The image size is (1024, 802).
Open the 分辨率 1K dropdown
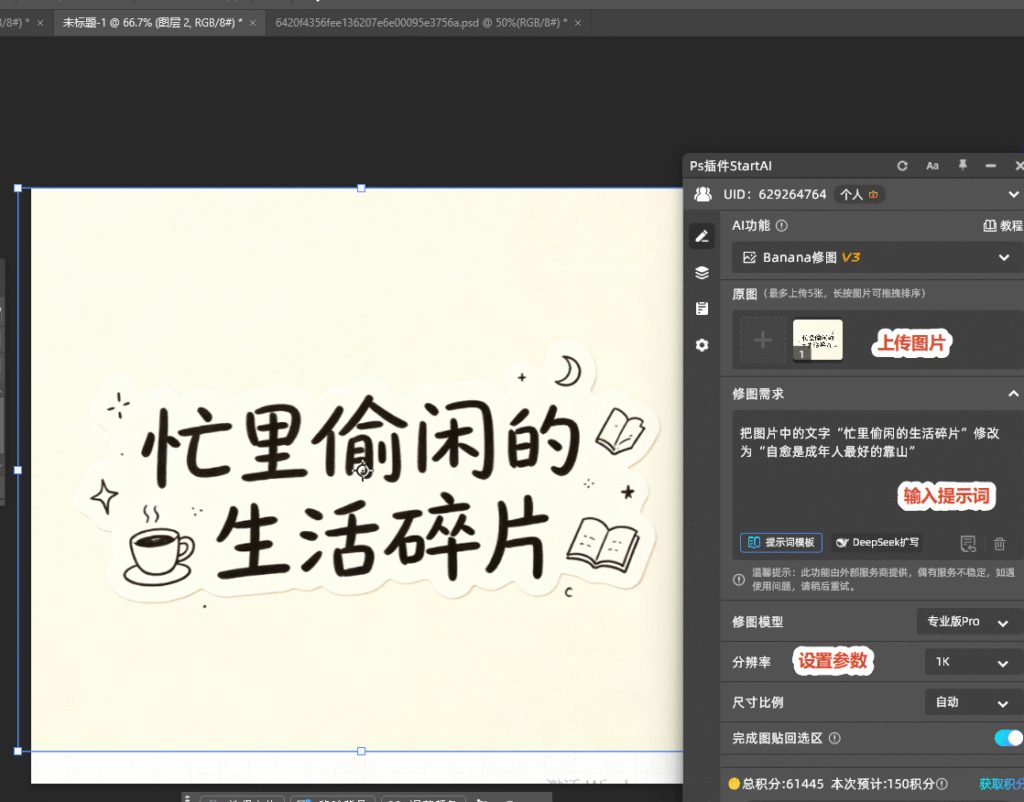(974, 662)
